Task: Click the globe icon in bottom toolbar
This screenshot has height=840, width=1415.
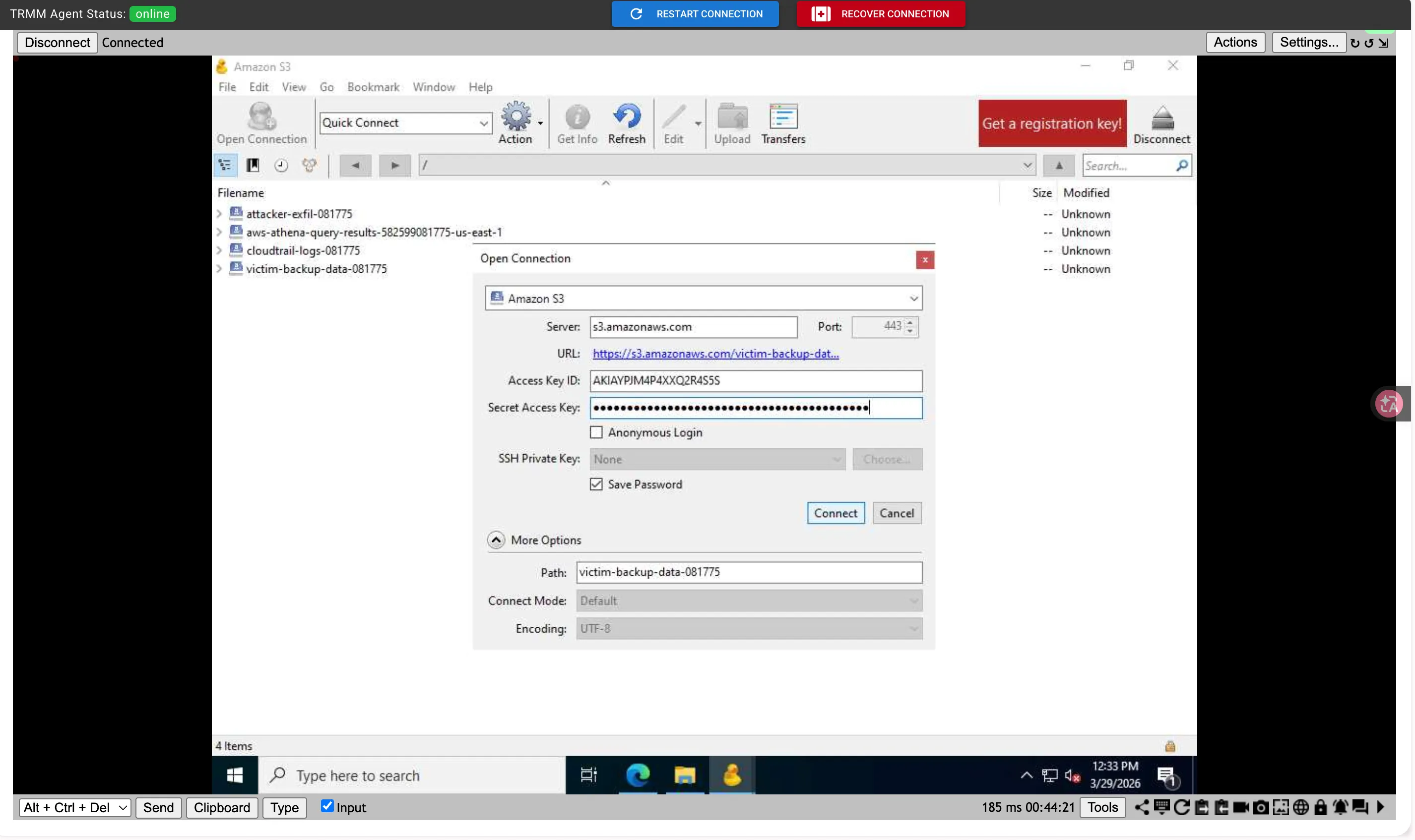Action: [1300, 808]
